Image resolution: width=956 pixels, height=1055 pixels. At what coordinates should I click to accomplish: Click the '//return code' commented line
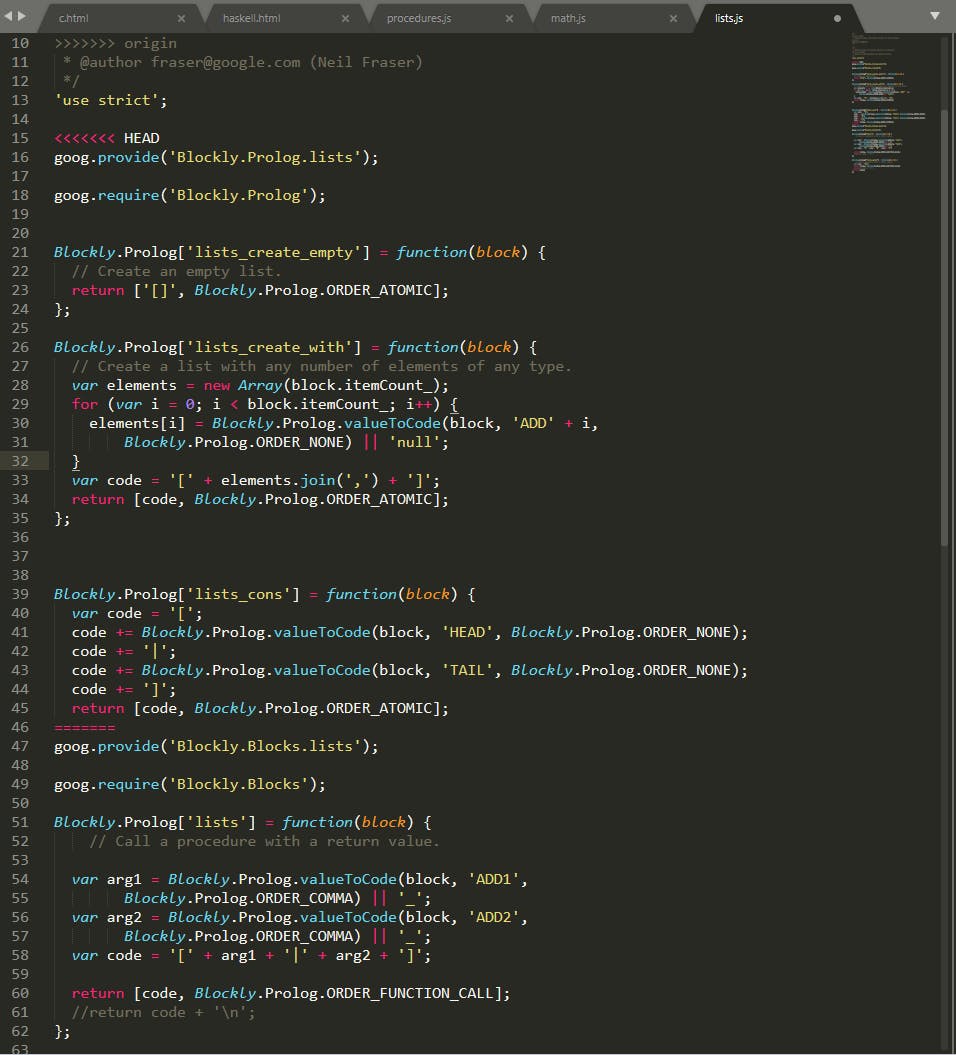click(163, 1012)
